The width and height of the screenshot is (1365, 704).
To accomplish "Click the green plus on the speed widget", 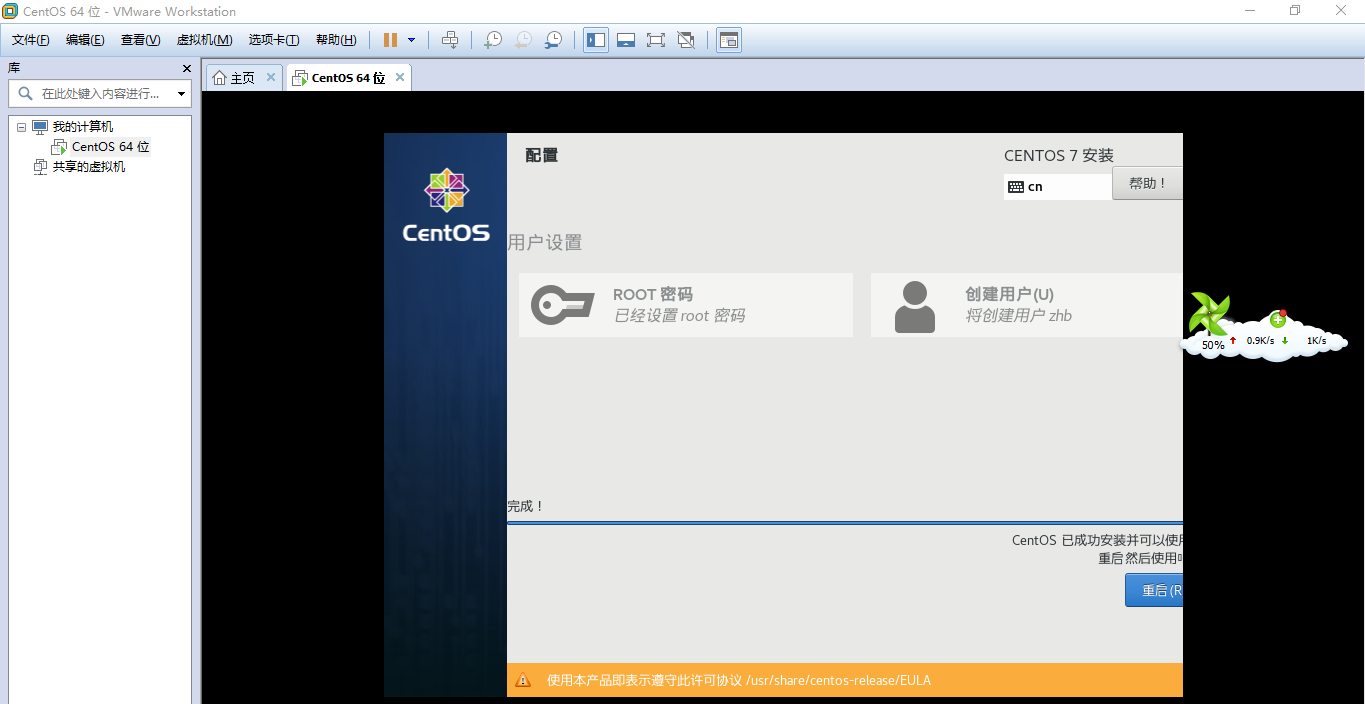I will [x=1277, y=320].
